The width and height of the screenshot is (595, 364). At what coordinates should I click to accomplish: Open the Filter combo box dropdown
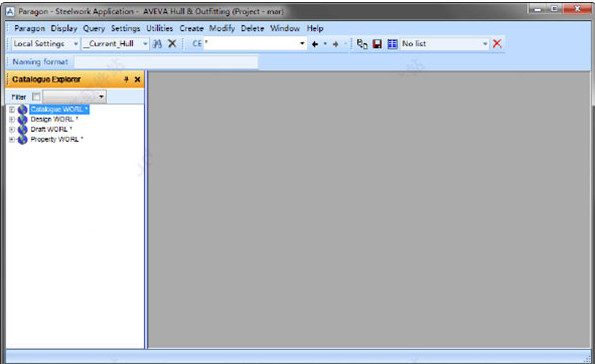point(101,96)
